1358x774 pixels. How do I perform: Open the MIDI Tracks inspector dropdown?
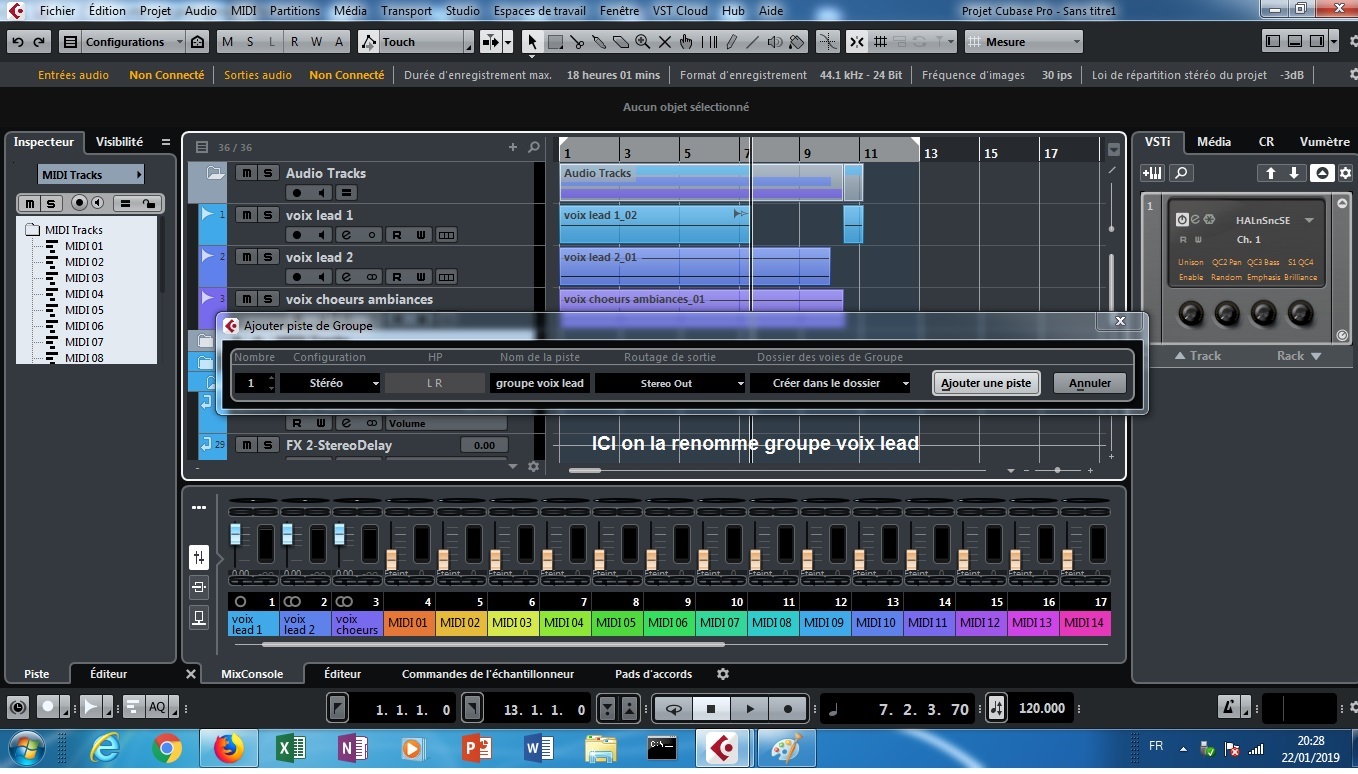[x=91, y=175]
